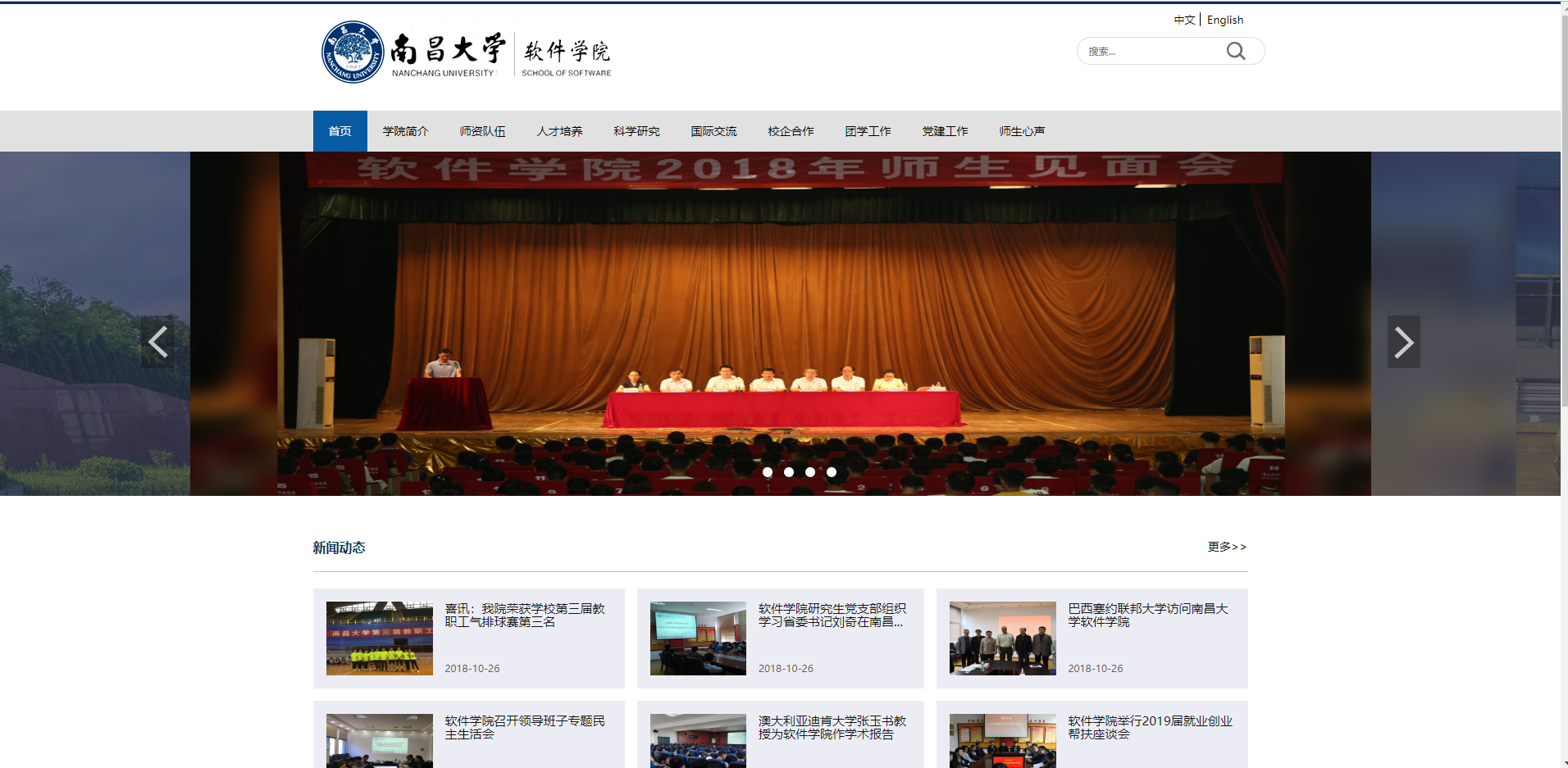Select the first carousel dot indicator
1568x768 pixels.
pos(768,472)
